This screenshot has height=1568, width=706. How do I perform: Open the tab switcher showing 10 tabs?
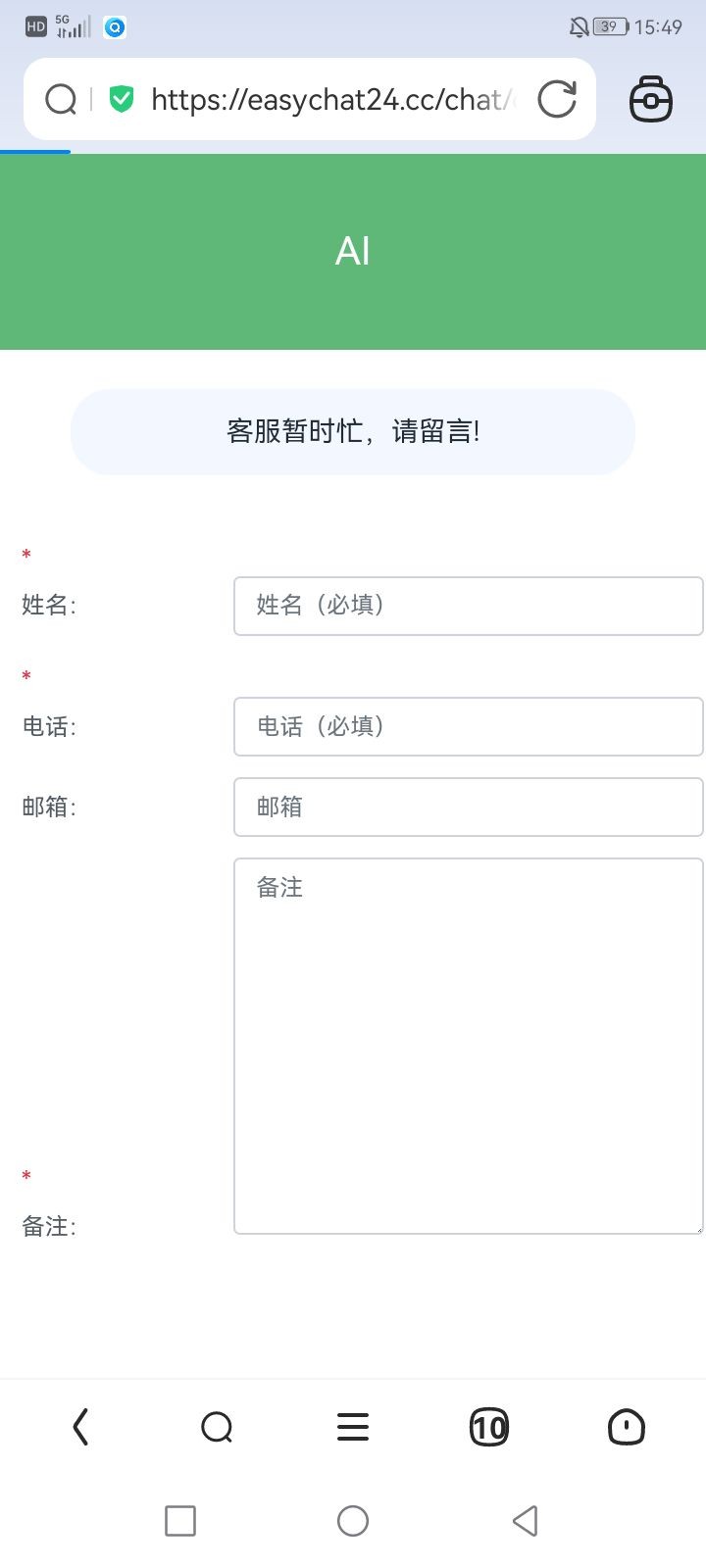click(489, 1427)
